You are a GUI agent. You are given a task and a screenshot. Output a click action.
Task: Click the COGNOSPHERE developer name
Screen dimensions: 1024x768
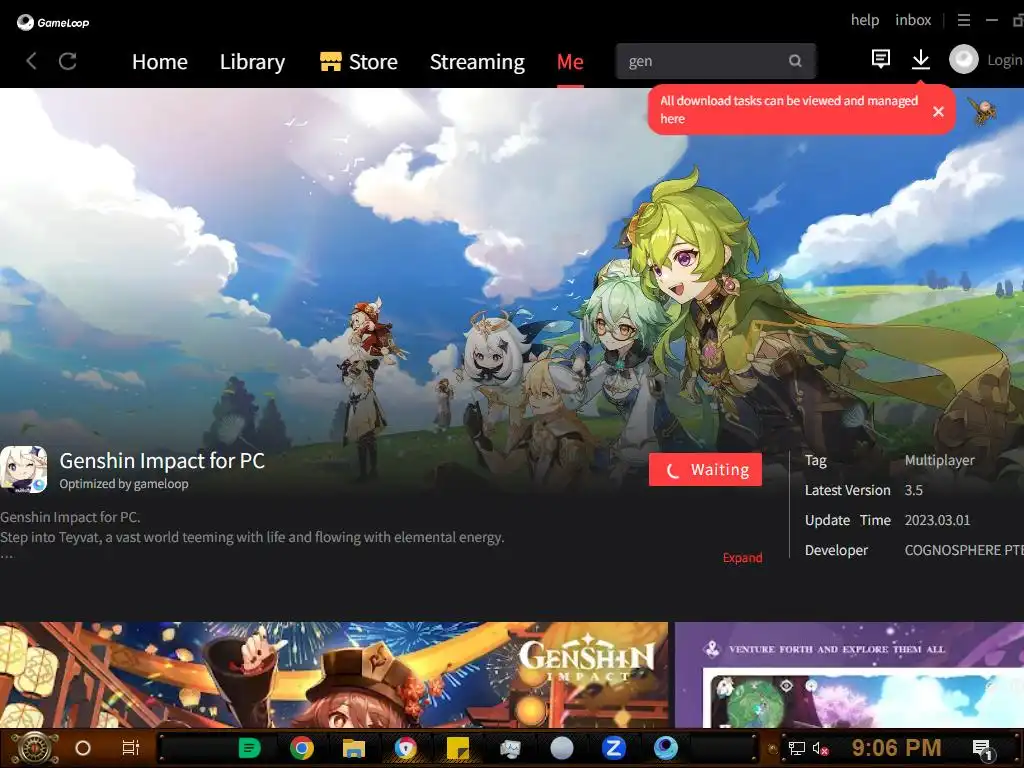(x=963, y=551)
